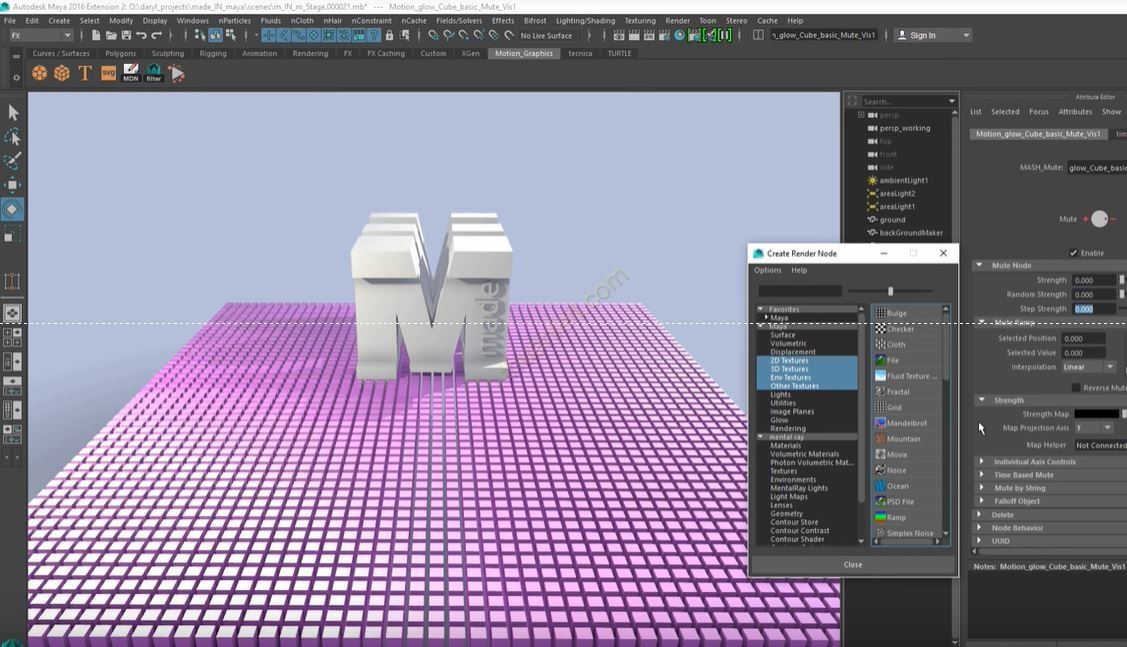
Task: Click the Outliner search field
Action: (x=900, y=100)
